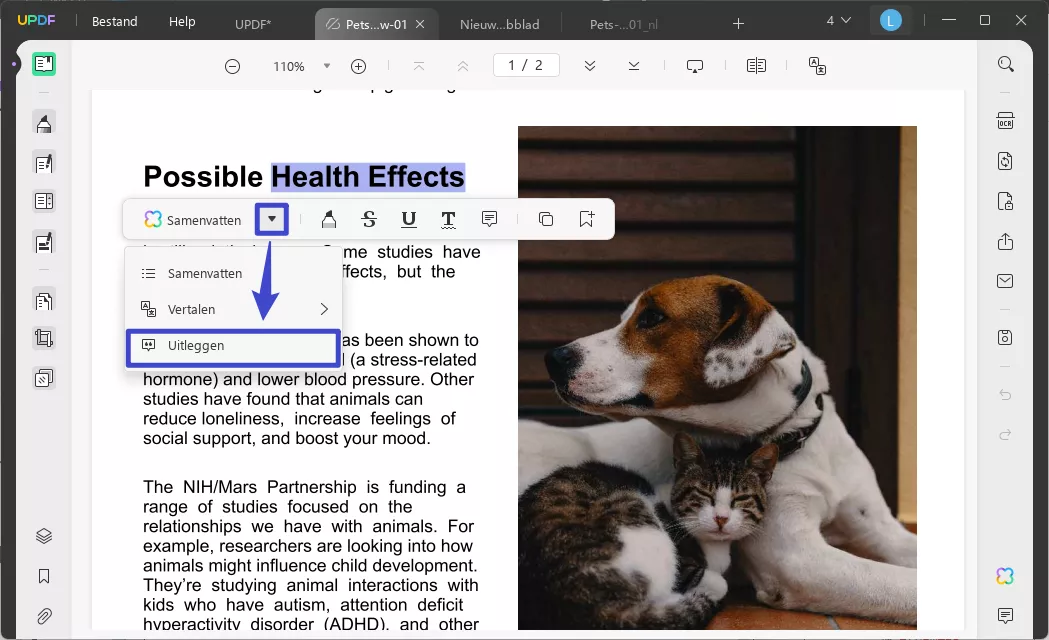Open the Convert PDF tool
The height and width of the screenshot is (640, 1049).
(x=1006, y=161)
